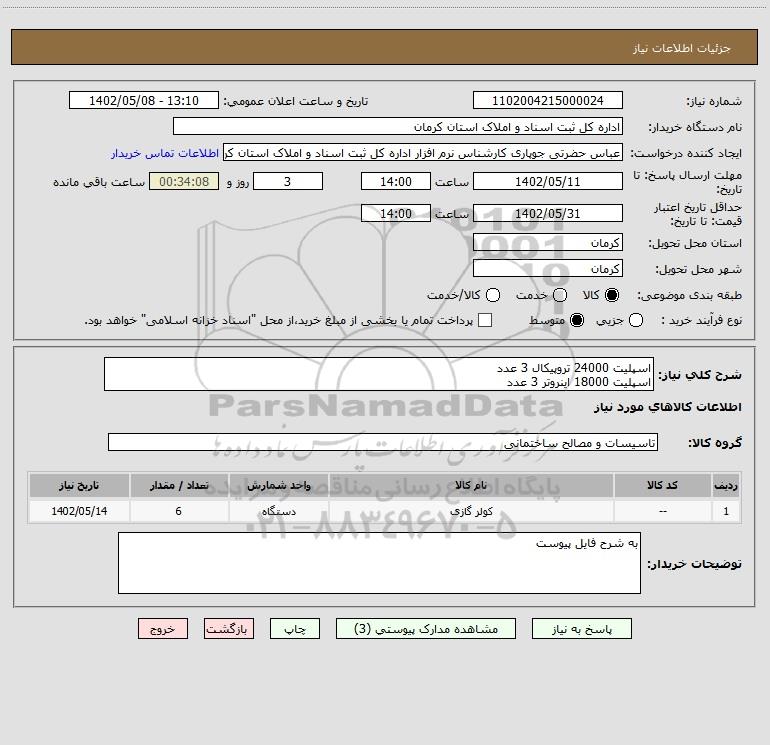Click the واحد شمارش column header
Image resolution: width=770 pixels, height=745 pixels.
pos(278,485)
